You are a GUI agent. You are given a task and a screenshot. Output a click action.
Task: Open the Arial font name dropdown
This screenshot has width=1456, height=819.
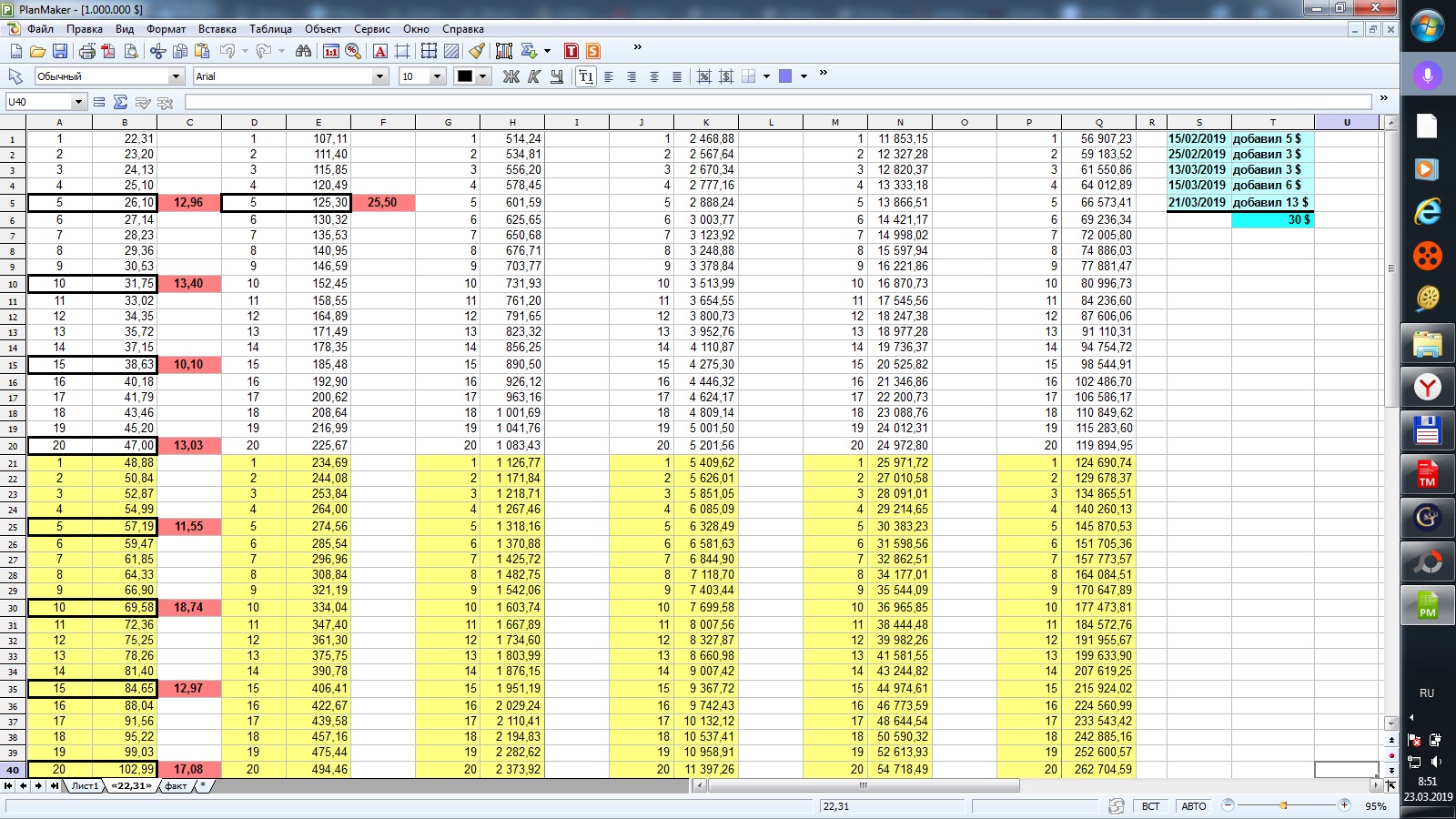coord(379,76)
